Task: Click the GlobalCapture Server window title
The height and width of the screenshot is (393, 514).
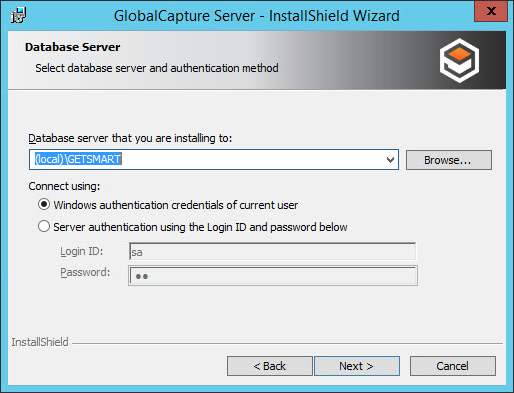Action: [x=257, y=16]
